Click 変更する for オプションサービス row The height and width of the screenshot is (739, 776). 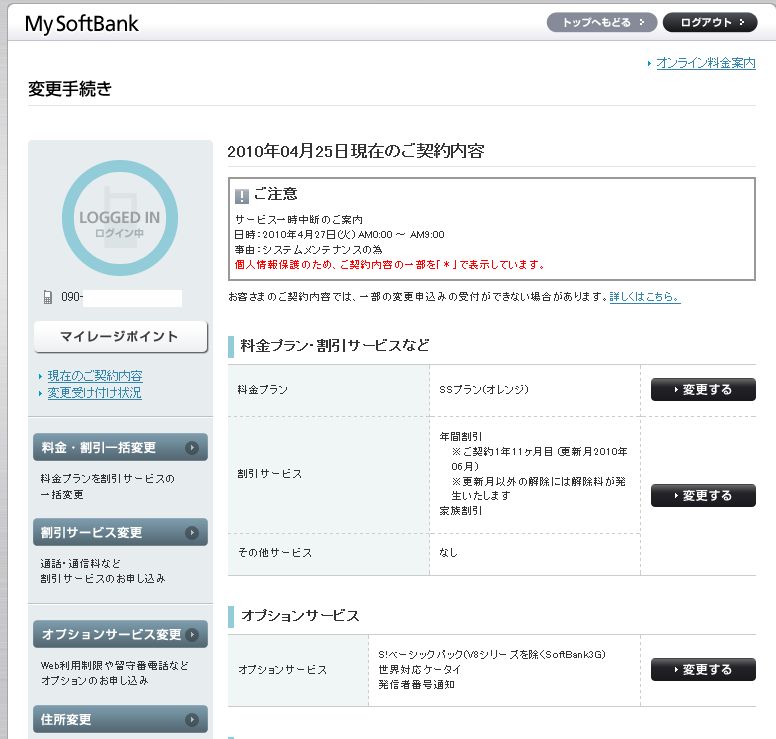coord(703,670)
